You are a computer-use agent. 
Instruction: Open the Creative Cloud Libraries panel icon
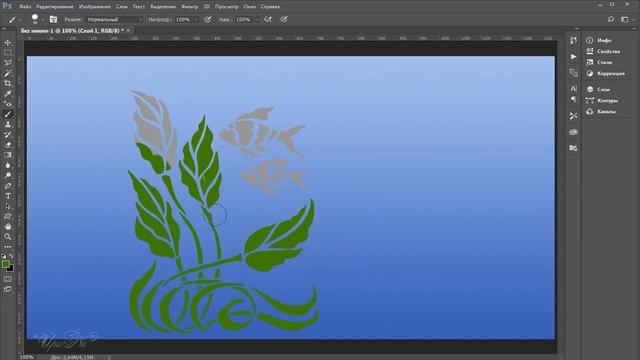[x=573, y=132]
